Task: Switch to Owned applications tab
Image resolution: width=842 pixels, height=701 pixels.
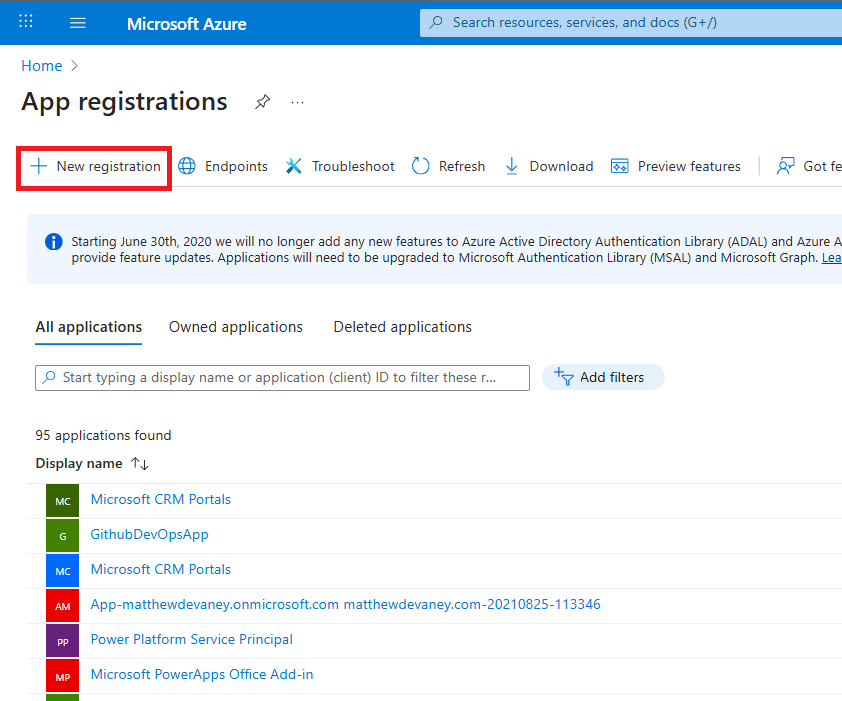Action: [x=236, y=327]
